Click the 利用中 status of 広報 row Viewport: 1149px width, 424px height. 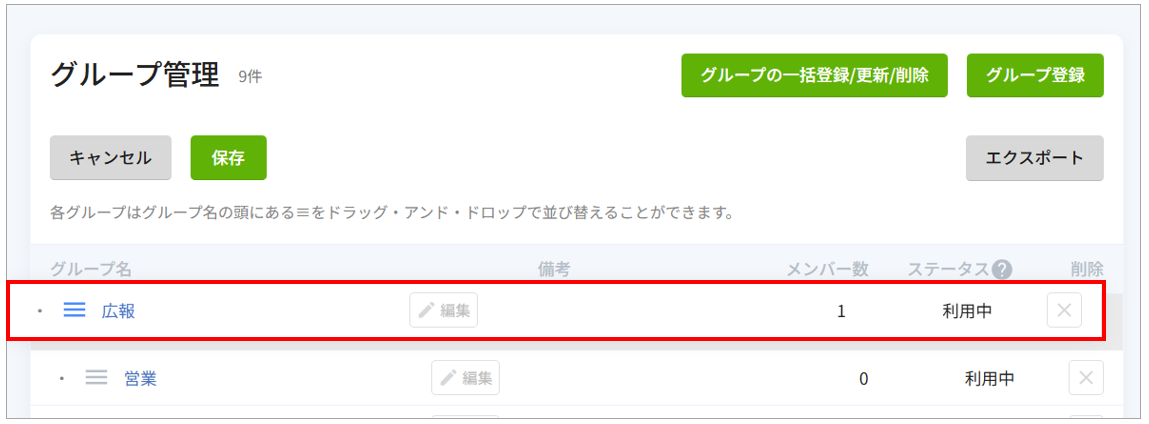tap(967, 311)
